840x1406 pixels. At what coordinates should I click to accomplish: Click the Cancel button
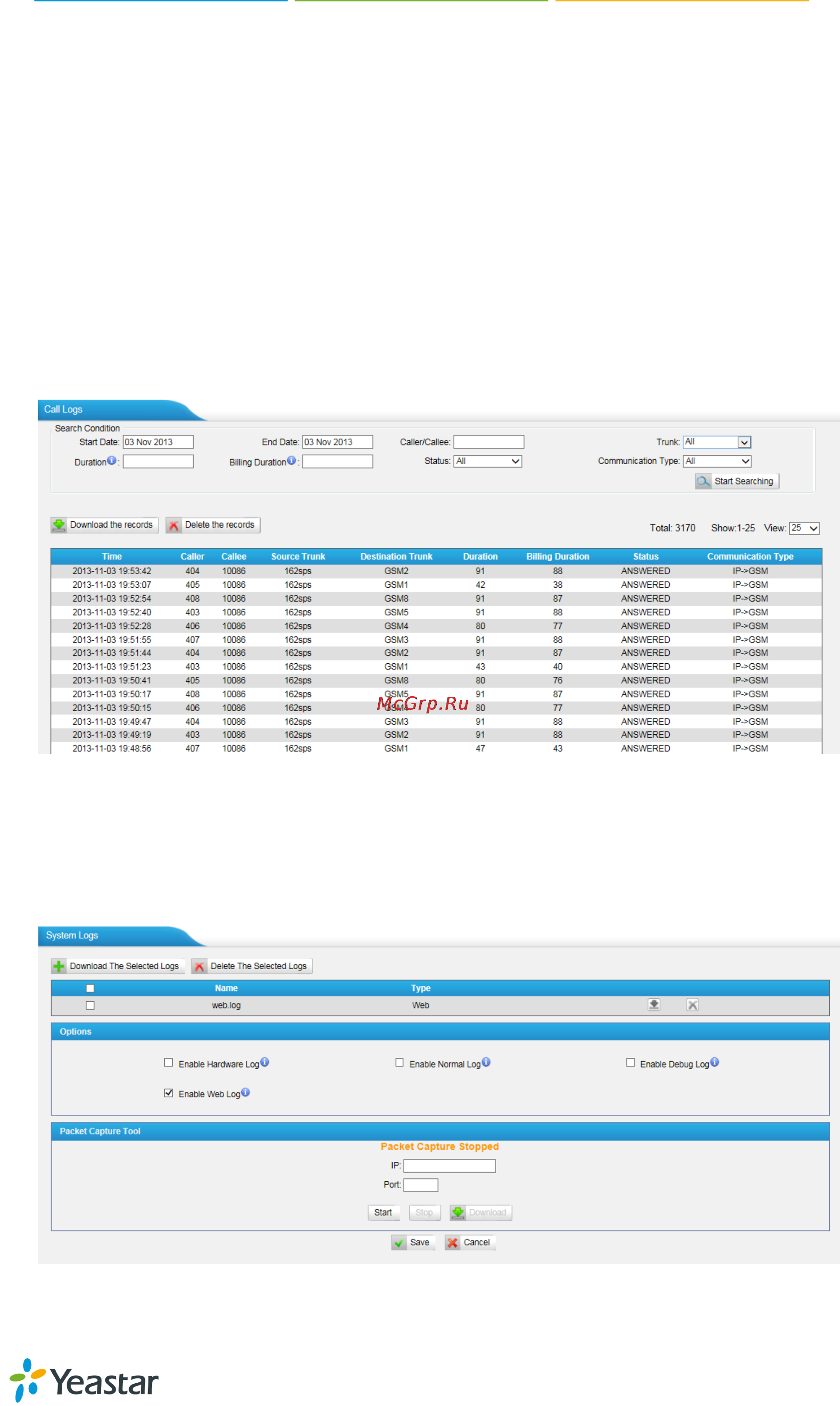click(x=470, y=1243)
